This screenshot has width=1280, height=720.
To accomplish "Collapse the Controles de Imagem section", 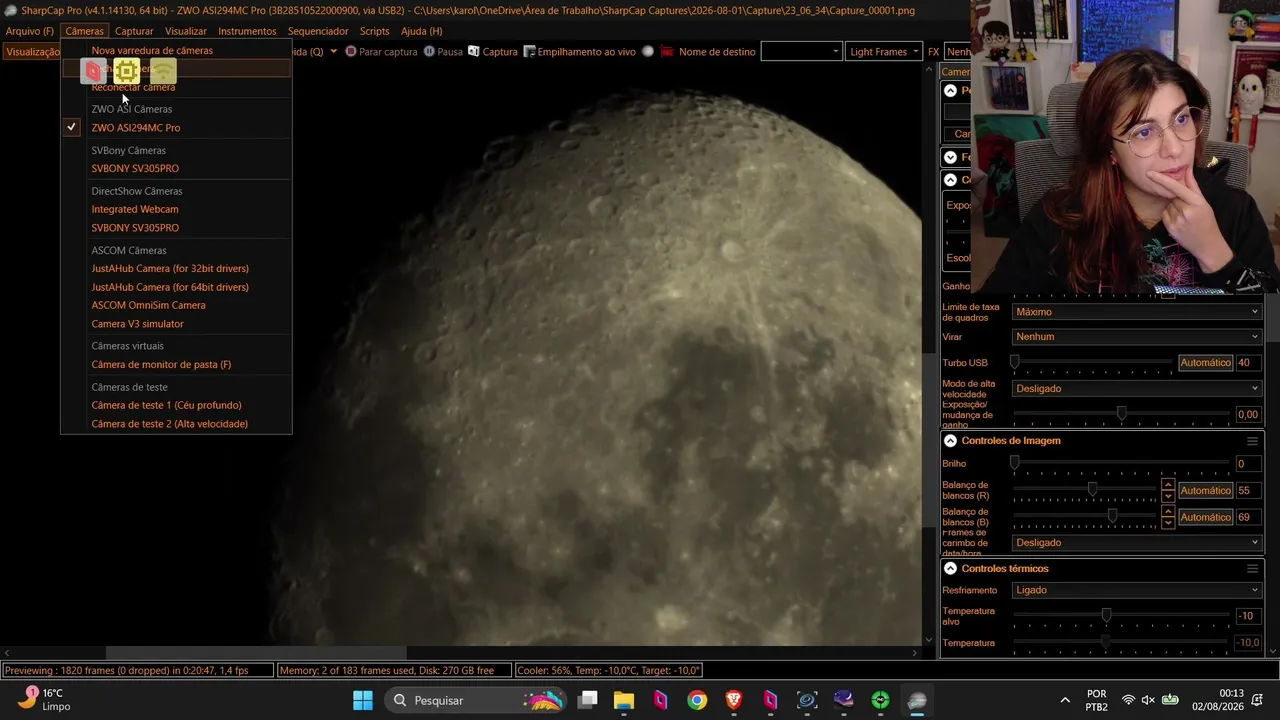I will pyautogui.click(x=950, y=441).
